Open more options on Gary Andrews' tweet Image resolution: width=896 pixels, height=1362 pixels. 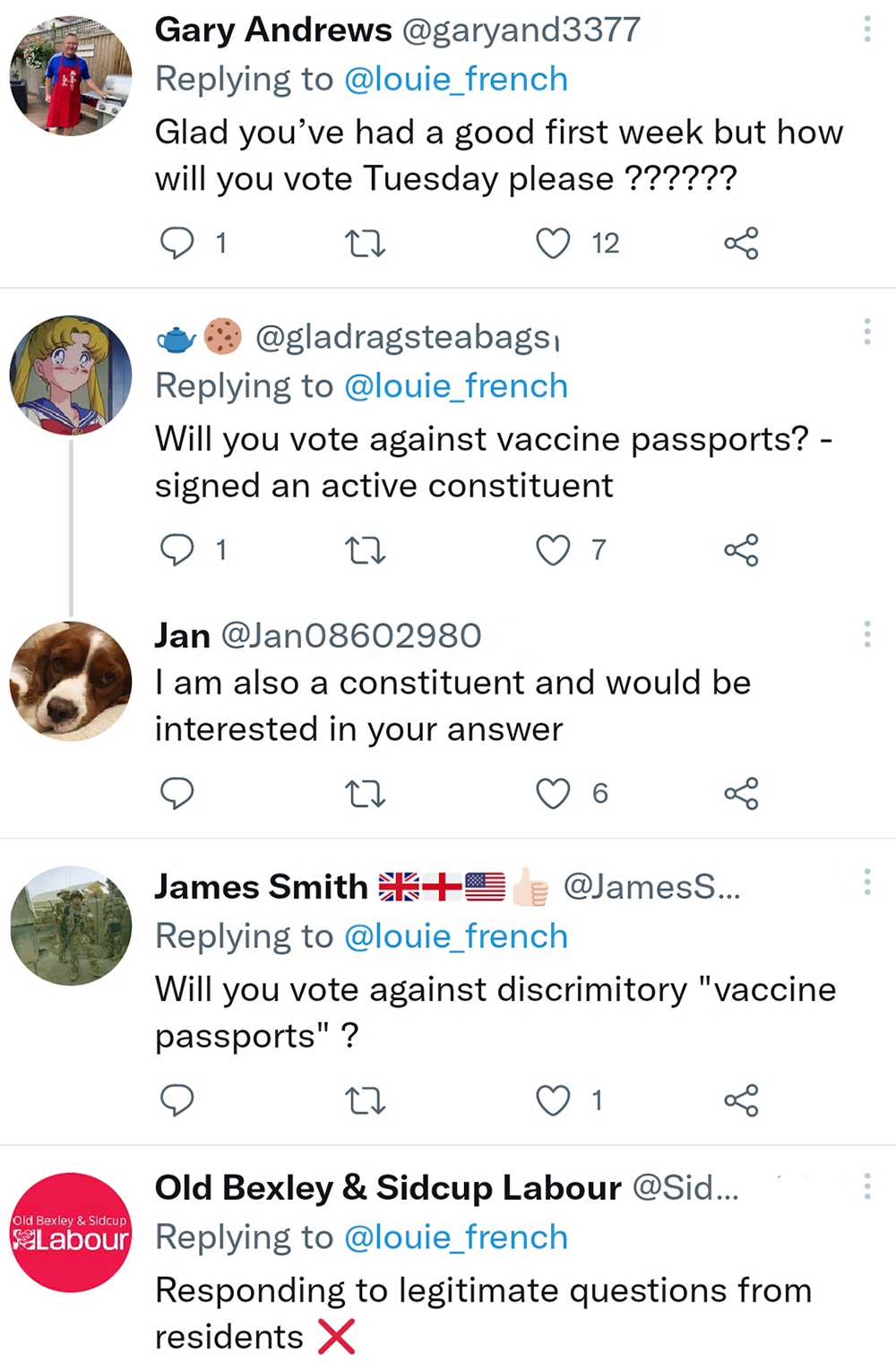pos(866,30)
